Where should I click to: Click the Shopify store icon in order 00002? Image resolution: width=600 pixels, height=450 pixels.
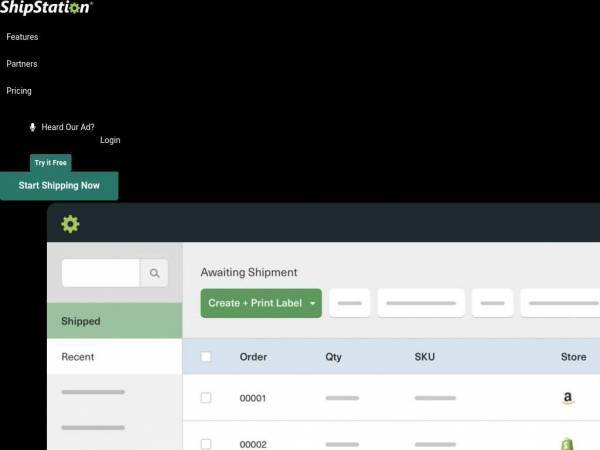567,444
